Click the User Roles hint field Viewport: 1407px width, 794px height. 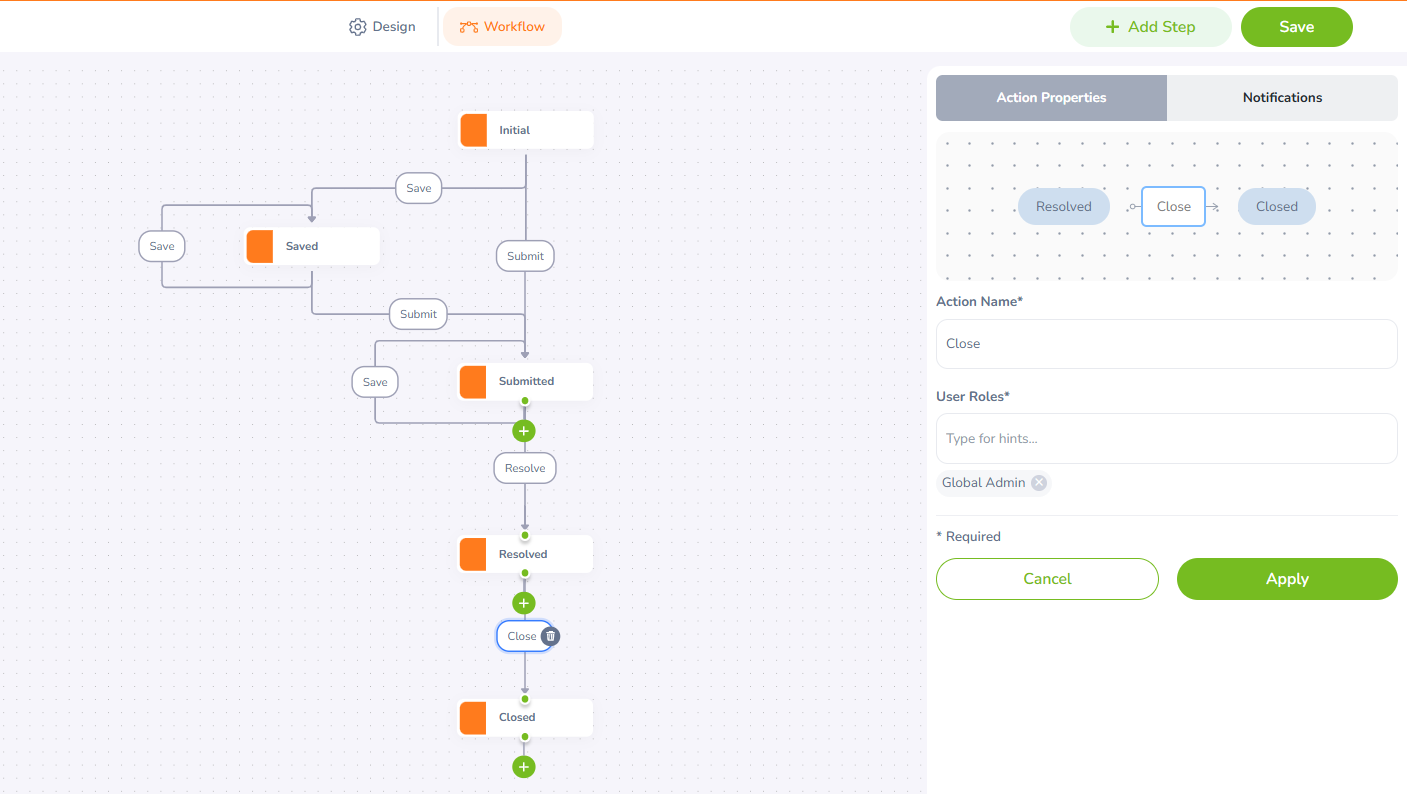(1166, 439)
